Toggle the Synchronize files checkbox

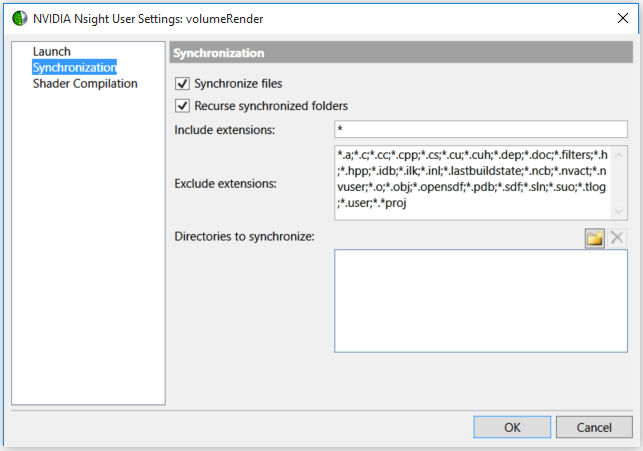[x=182, y=84]
